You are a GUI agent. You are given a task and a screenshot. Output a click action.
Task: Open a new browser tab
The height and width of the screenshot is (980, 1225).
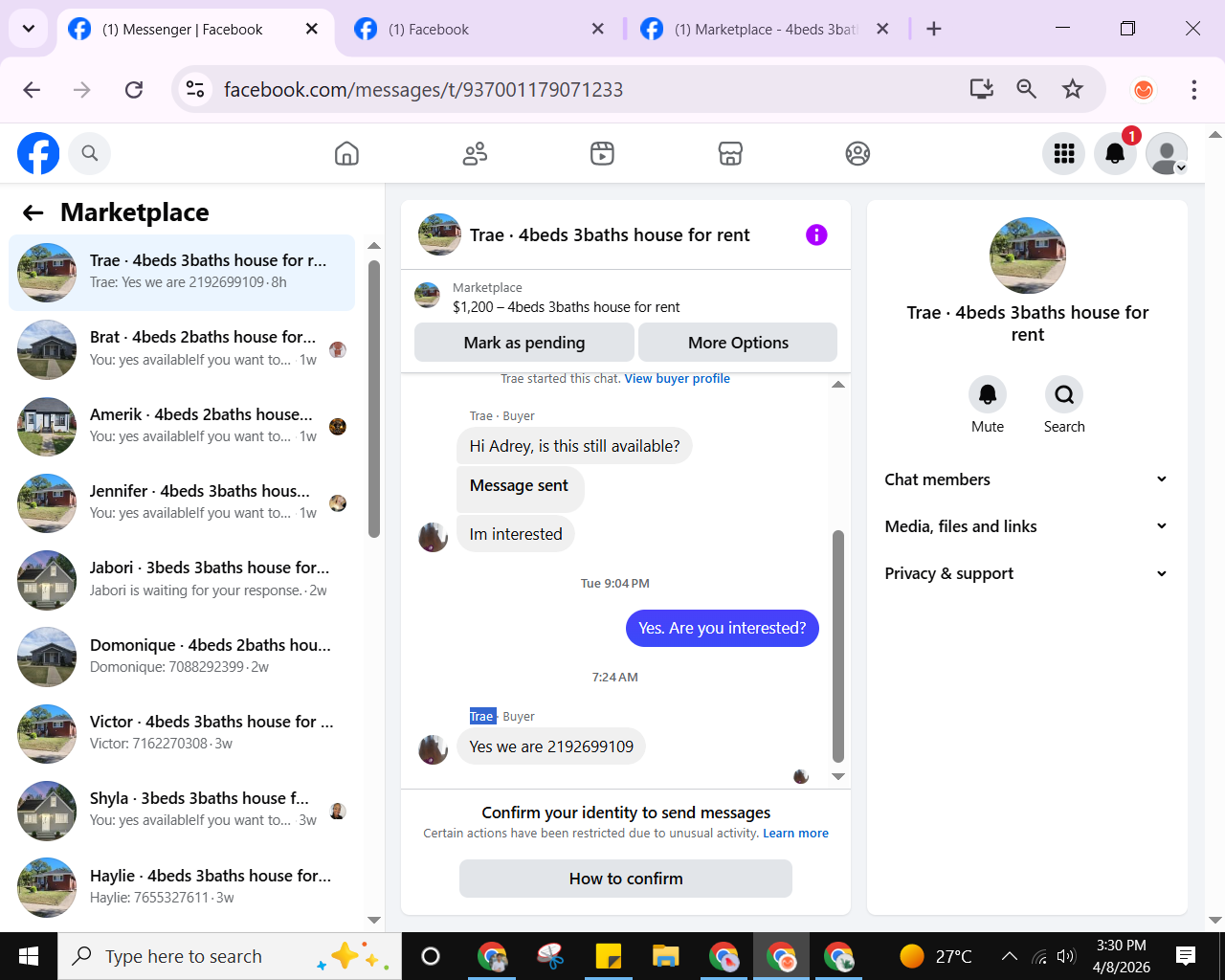(934, 29)
